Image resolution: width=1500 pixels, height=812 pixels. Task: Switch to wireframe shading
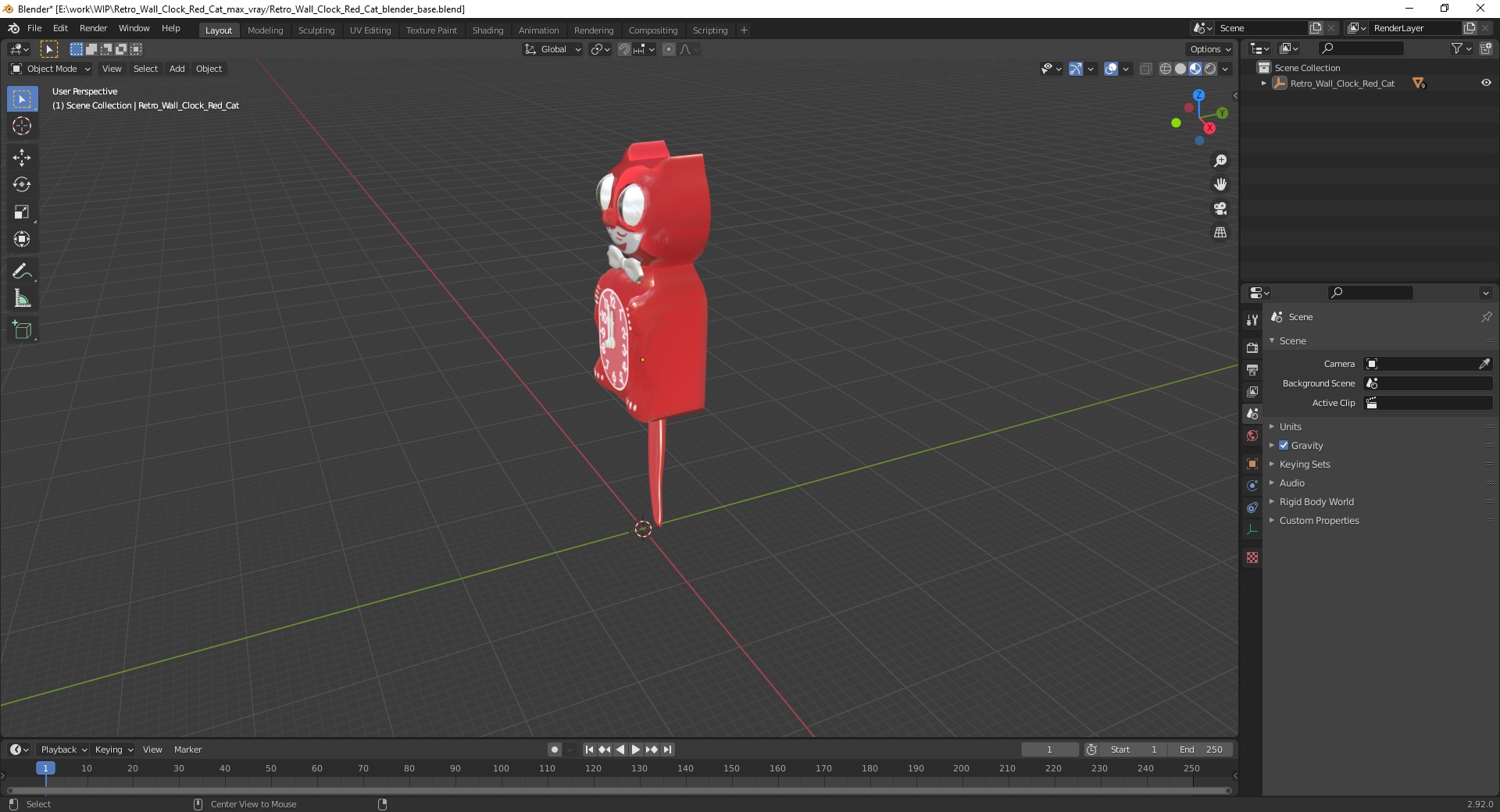[1166, 69]
